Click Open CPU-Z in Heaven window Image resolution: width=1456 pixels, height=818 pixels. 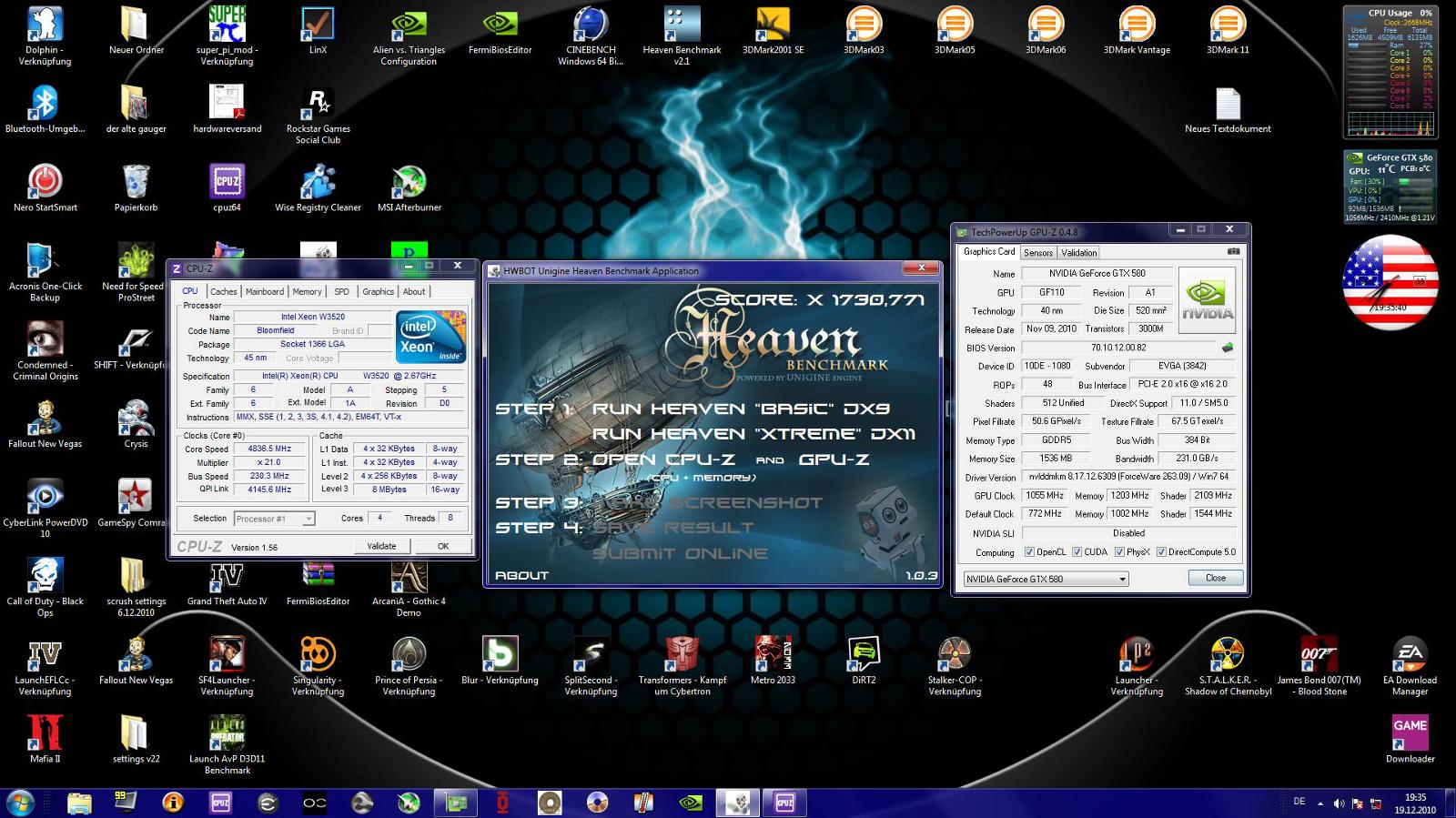[663, 459]
